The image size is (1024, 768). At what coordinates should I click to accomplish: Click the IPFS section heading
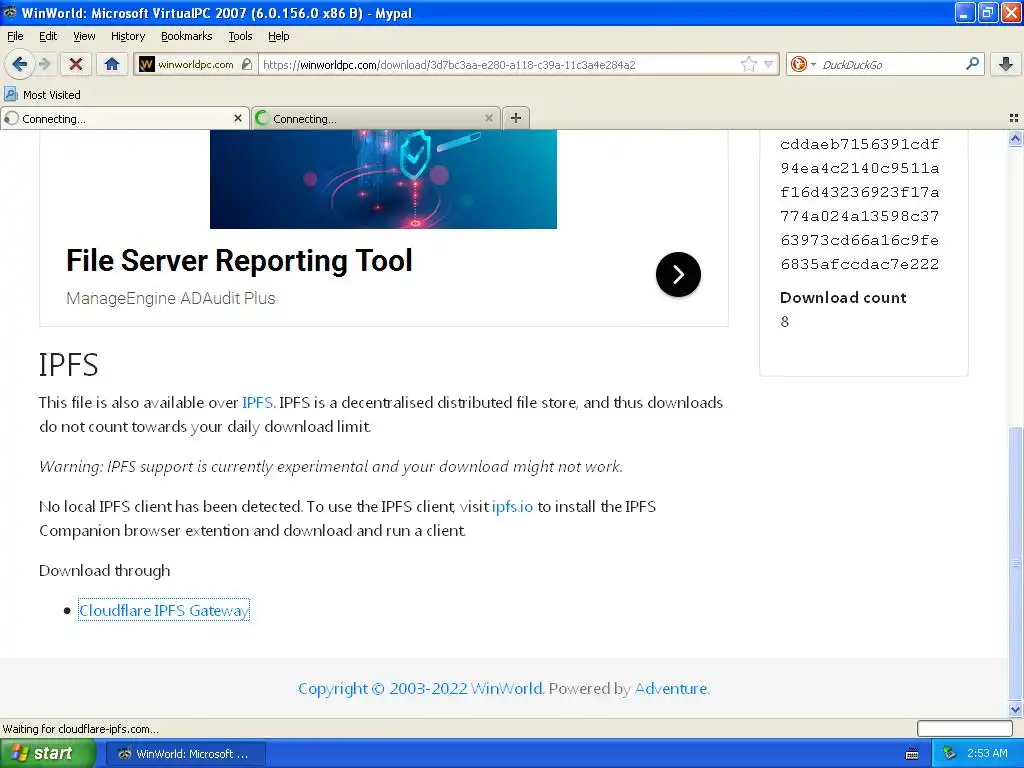69,364
